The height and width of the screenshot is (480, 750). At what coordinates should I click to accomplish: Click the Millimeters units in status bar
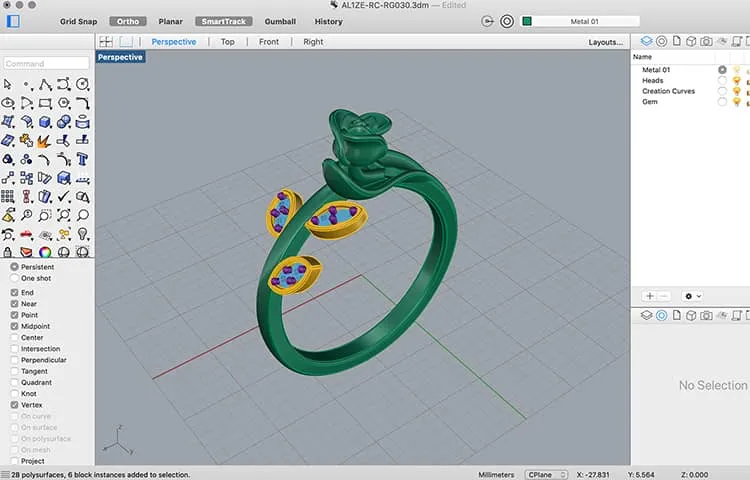pos(496,475)
